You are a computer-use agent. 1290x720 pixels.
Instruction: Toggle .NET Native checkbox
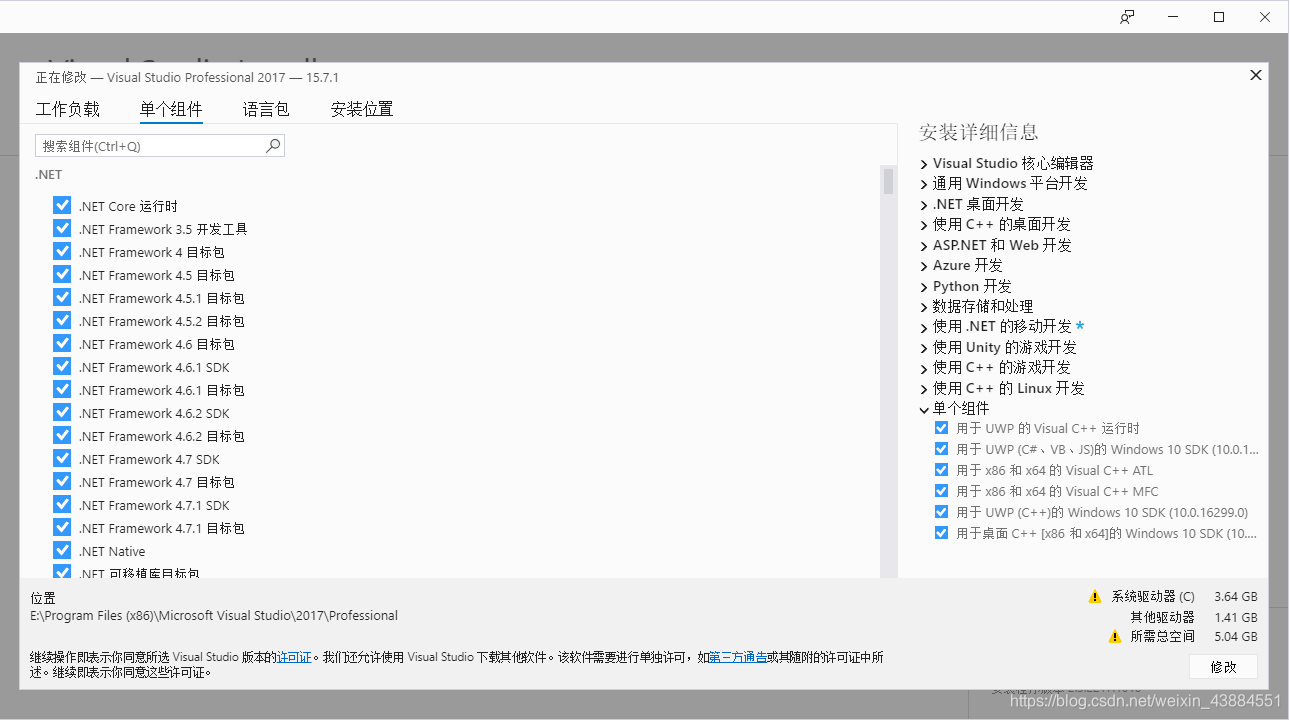(x=62, y=551)
